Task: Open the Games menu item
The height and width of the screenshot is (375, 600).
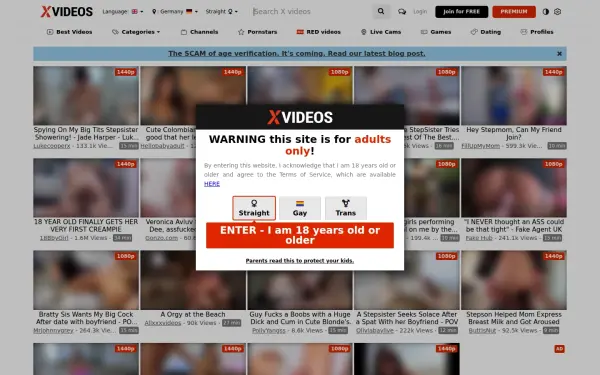Action: click(436, 32)
